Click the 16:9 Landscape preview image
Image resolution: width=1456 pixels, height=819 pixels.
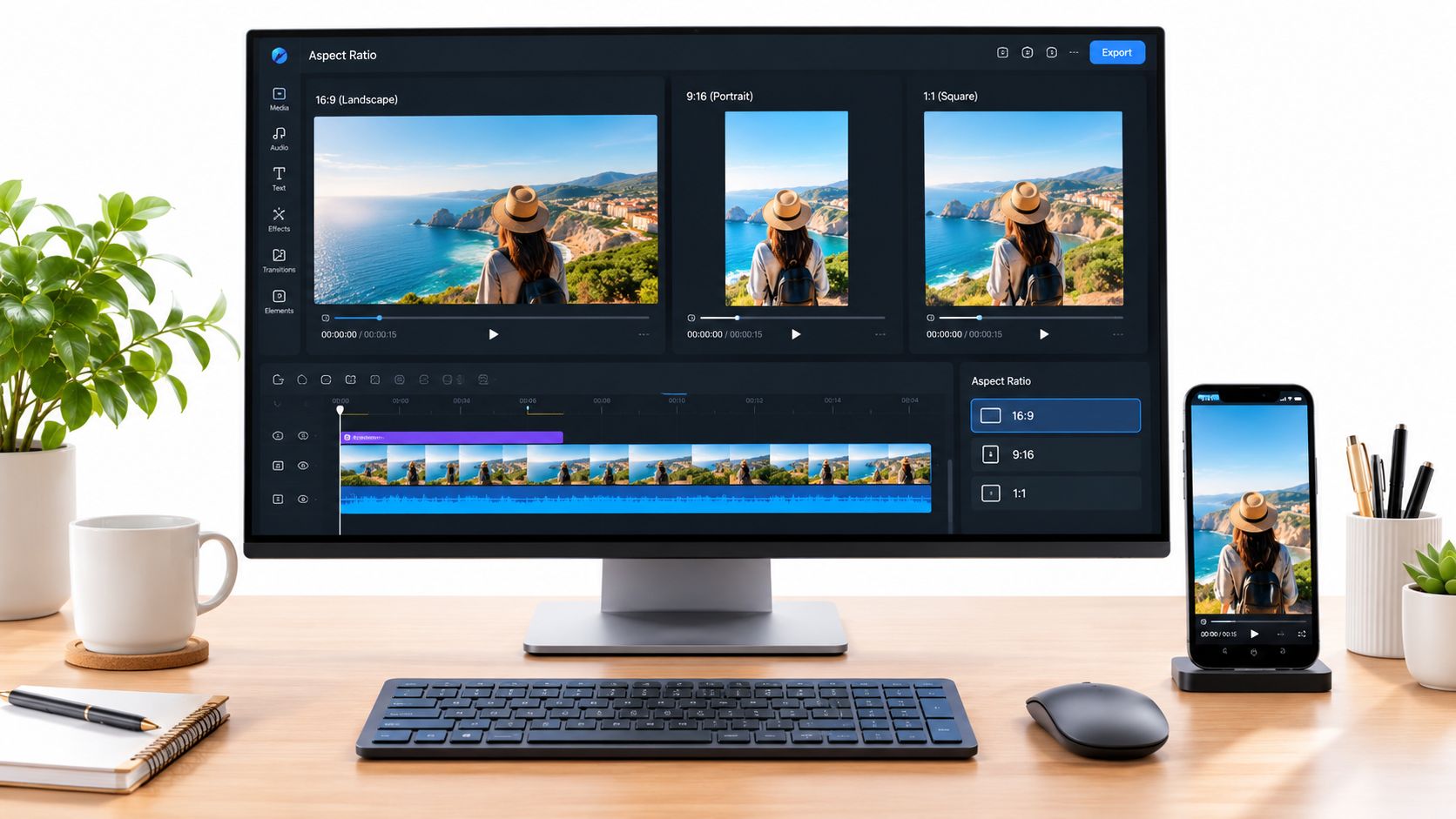tap(486, 209)
